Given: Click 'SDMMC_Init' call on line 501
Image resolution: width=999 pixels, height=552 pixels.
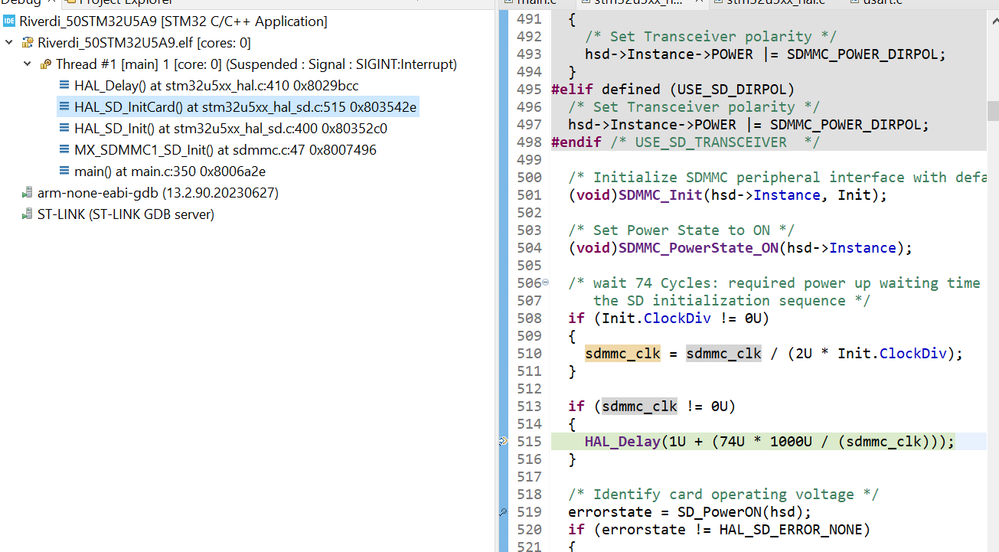Looking at the screenshot, I should click(x=660, y=195).
